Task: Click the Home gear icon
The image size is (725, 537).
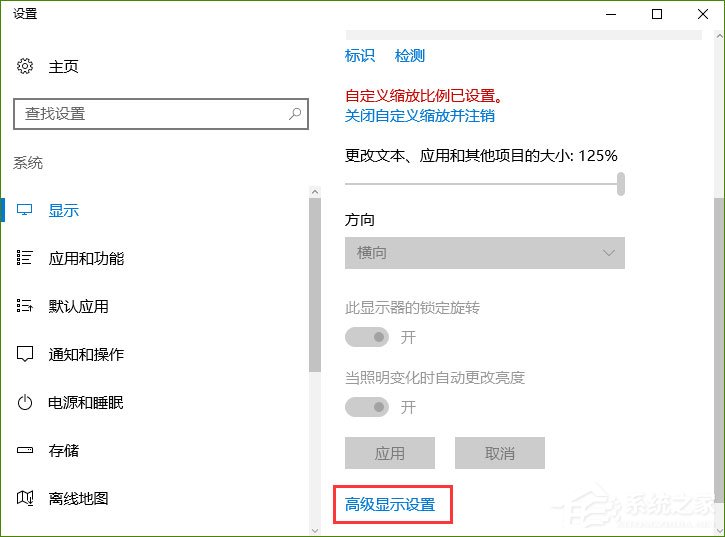Action: pos(25,67)
